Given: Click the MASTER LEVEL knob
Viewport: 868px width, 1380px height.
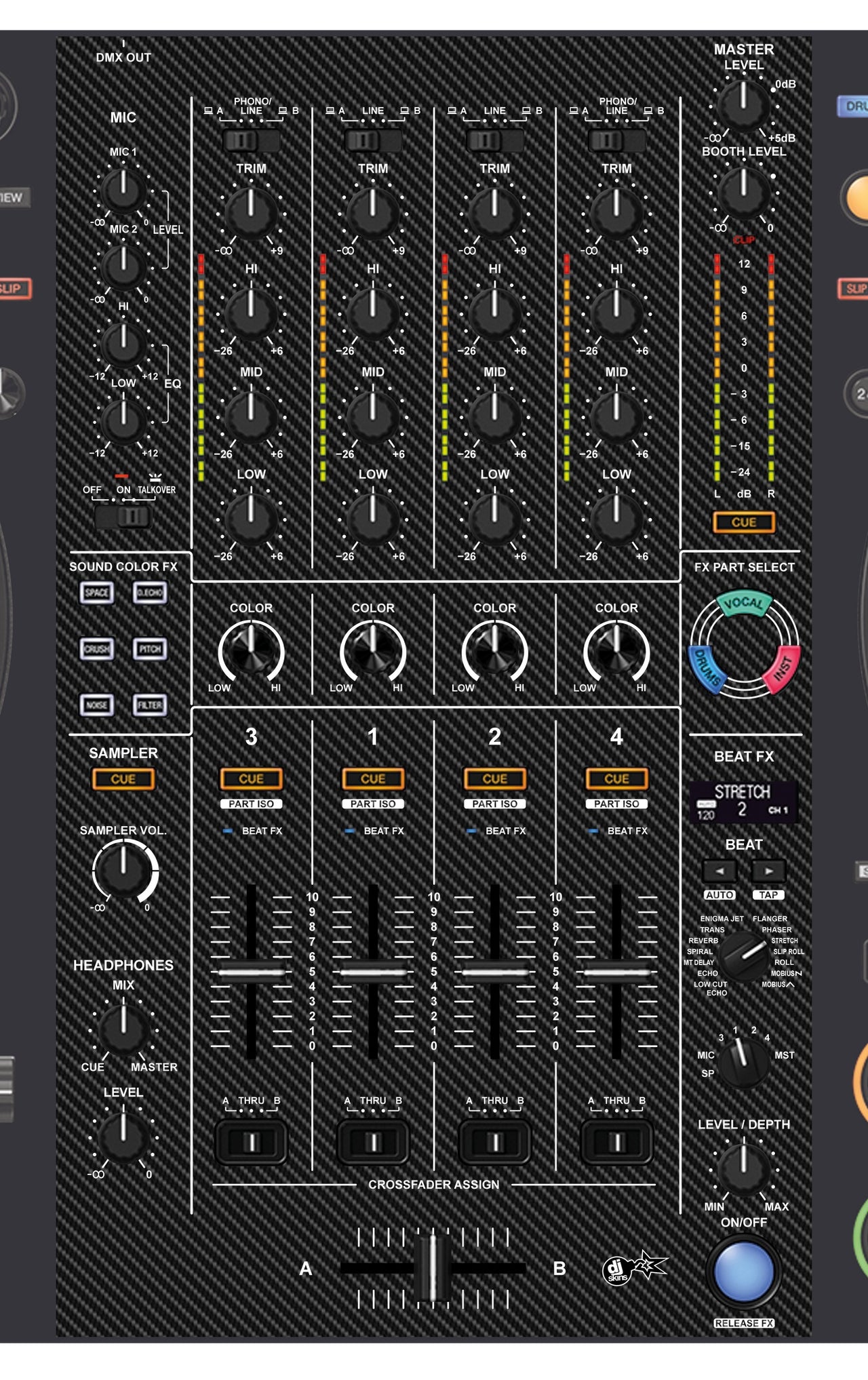Looking at the screenshot, I should tap(744, 106).
